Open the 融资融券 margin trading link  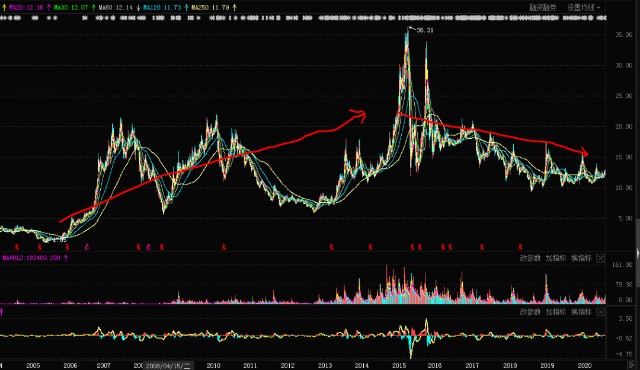click(543, 7)
